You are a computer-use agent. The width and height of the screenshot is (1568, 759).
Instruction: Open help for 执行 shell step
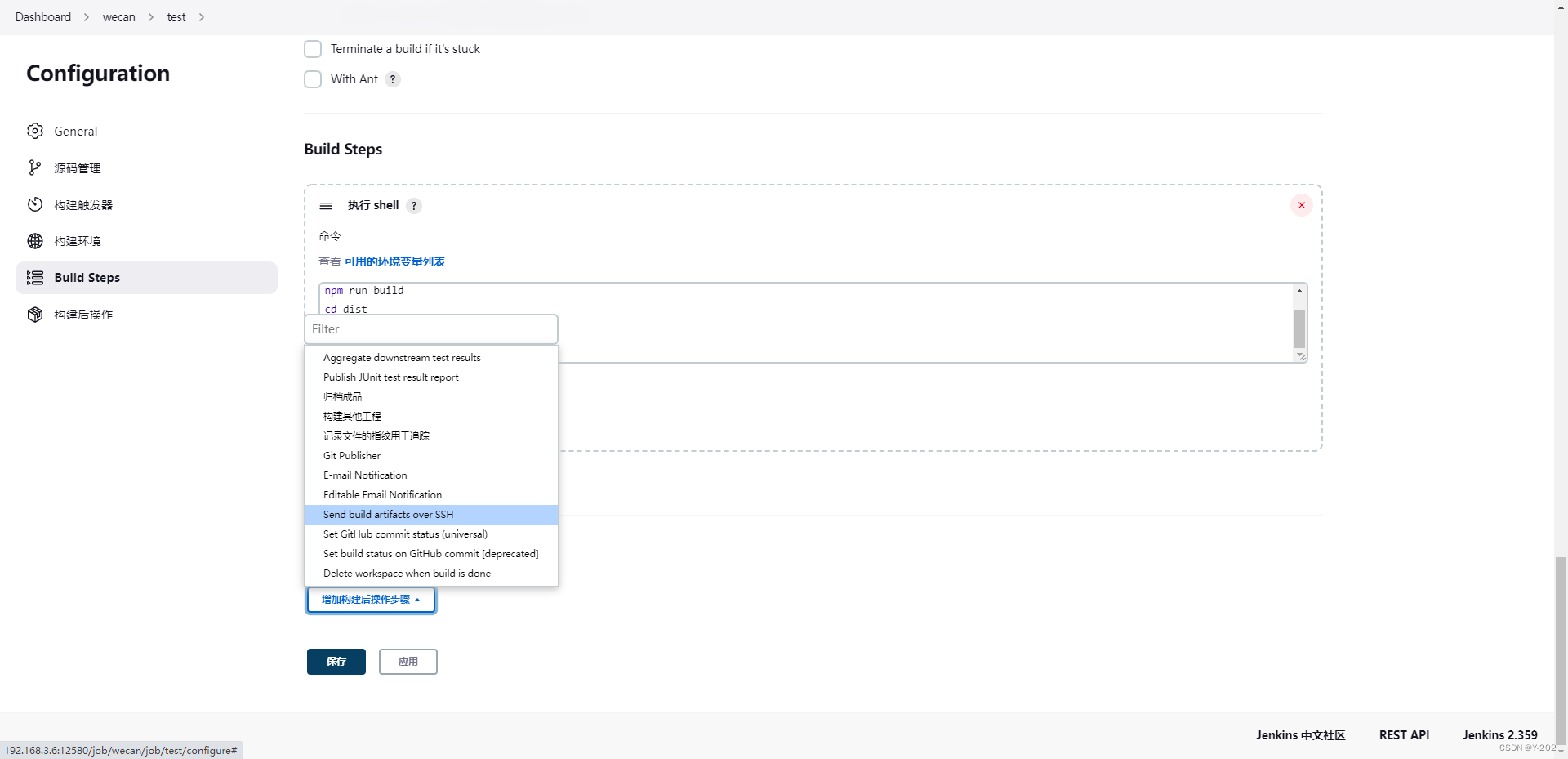pyautogui.click(x=414, y=206)
